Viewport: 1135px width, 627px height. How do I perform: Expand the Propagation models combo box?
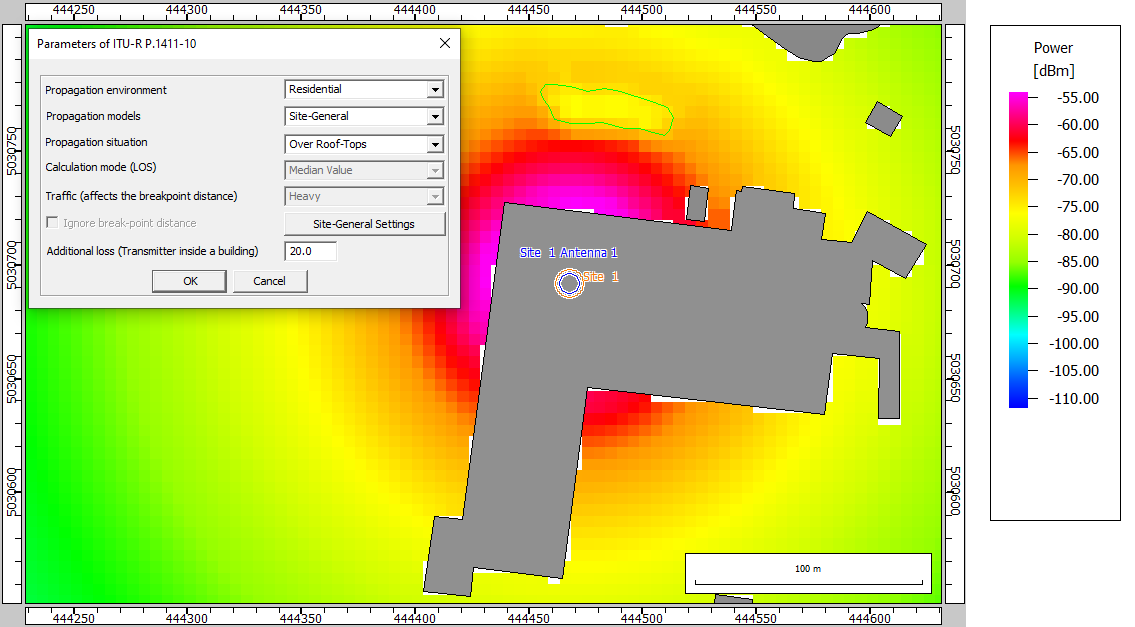pyautogui.click(x=434, y=117)
